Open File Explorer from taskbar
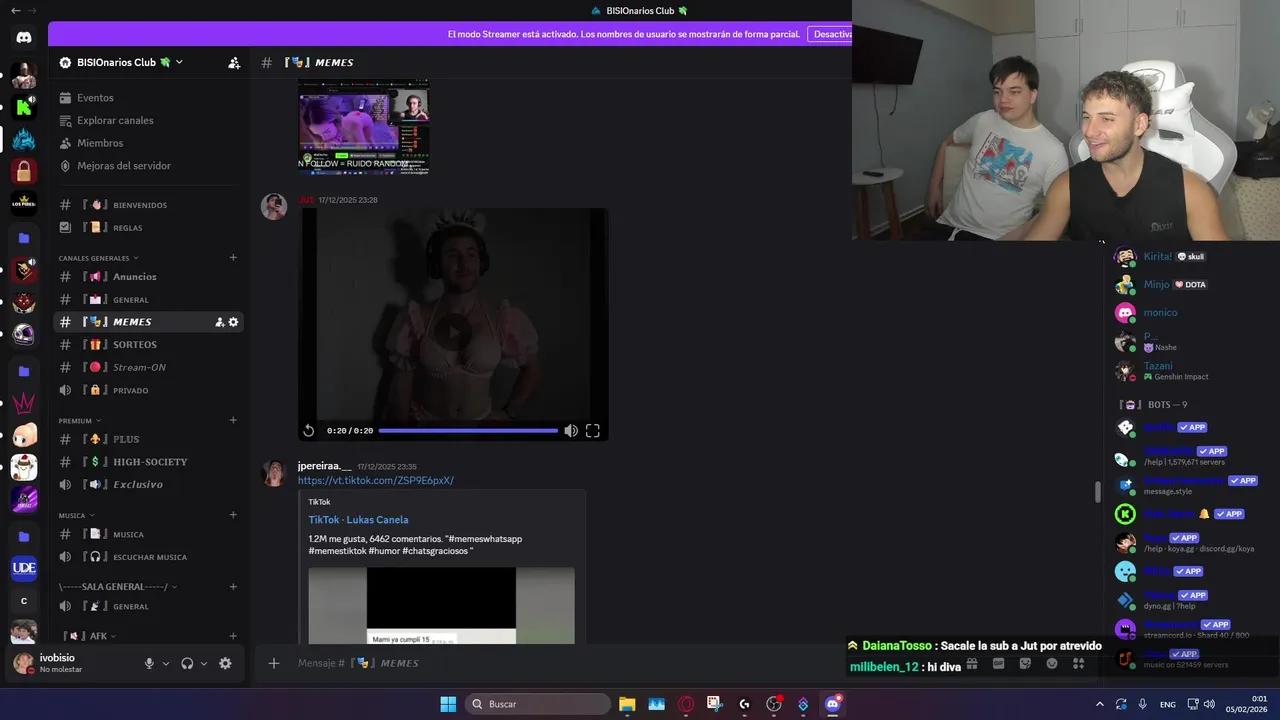The height and width of the screenshot is (720, 1280). [x=627, y=704]
